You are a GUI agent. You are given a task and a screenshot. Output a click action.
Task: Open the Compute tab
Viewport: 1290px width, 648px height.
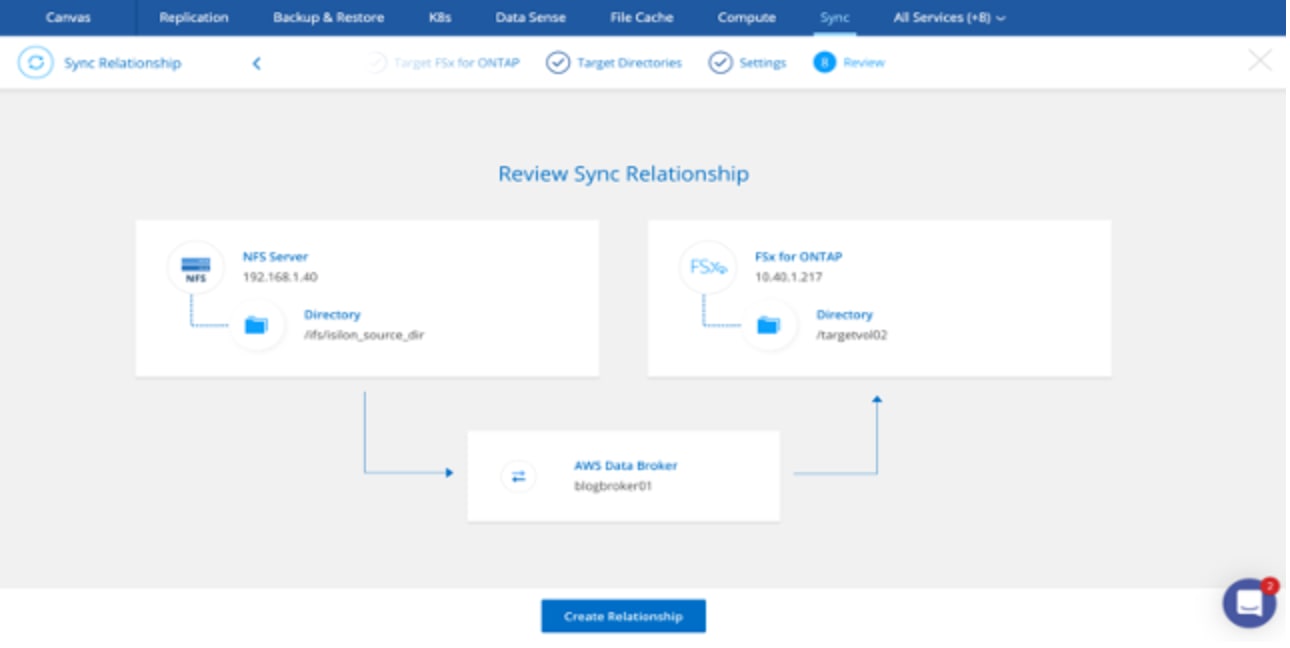point(746,18)
